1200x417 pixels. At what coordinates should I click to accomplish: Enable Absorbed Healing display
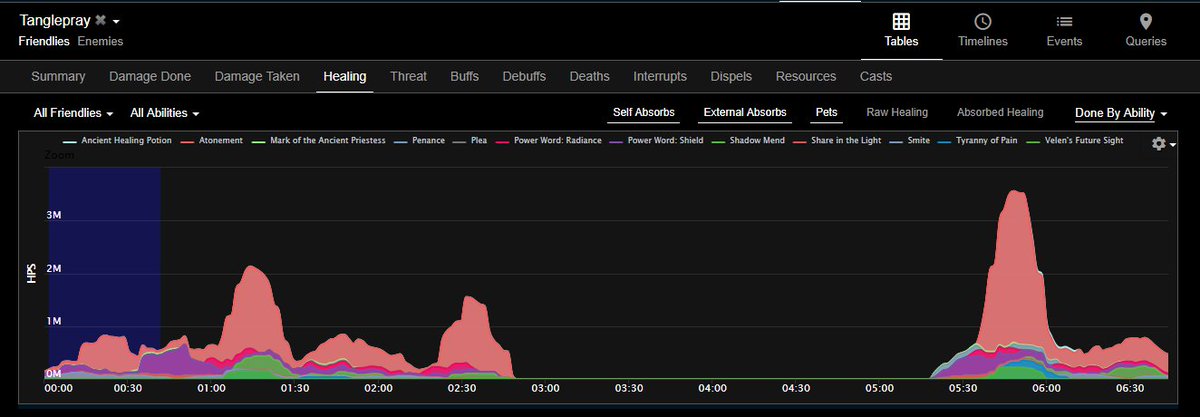(1000, 112)
